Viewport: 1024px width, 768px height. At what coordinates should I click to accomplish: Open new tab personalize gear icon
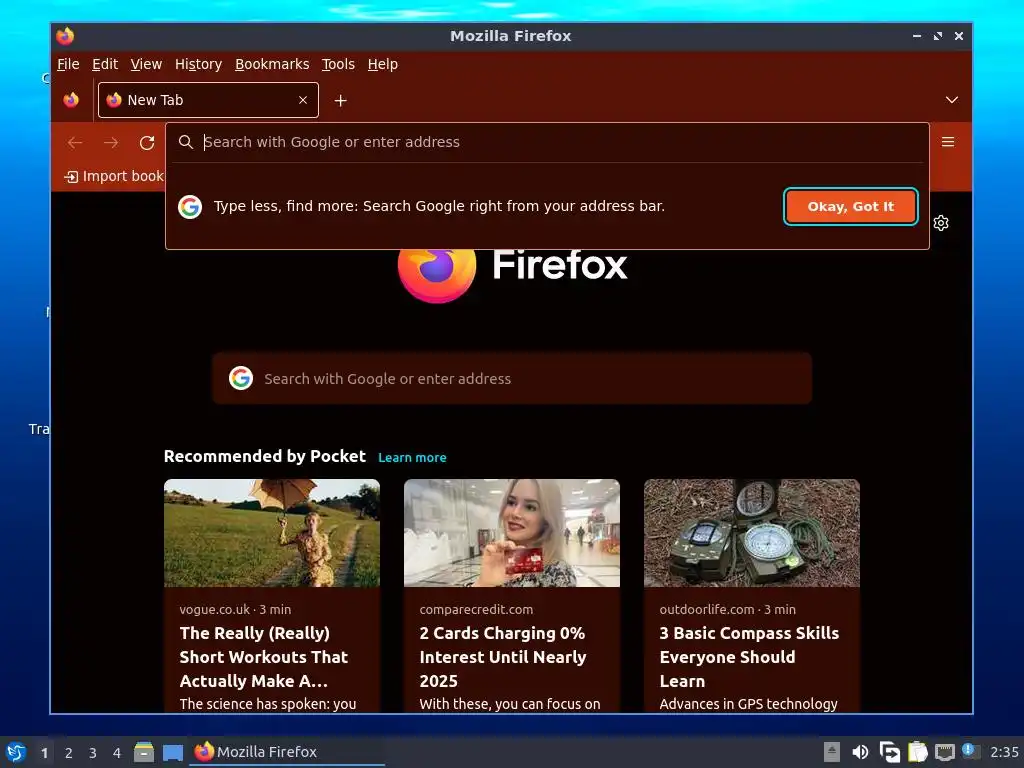click(x=941, y=223)
